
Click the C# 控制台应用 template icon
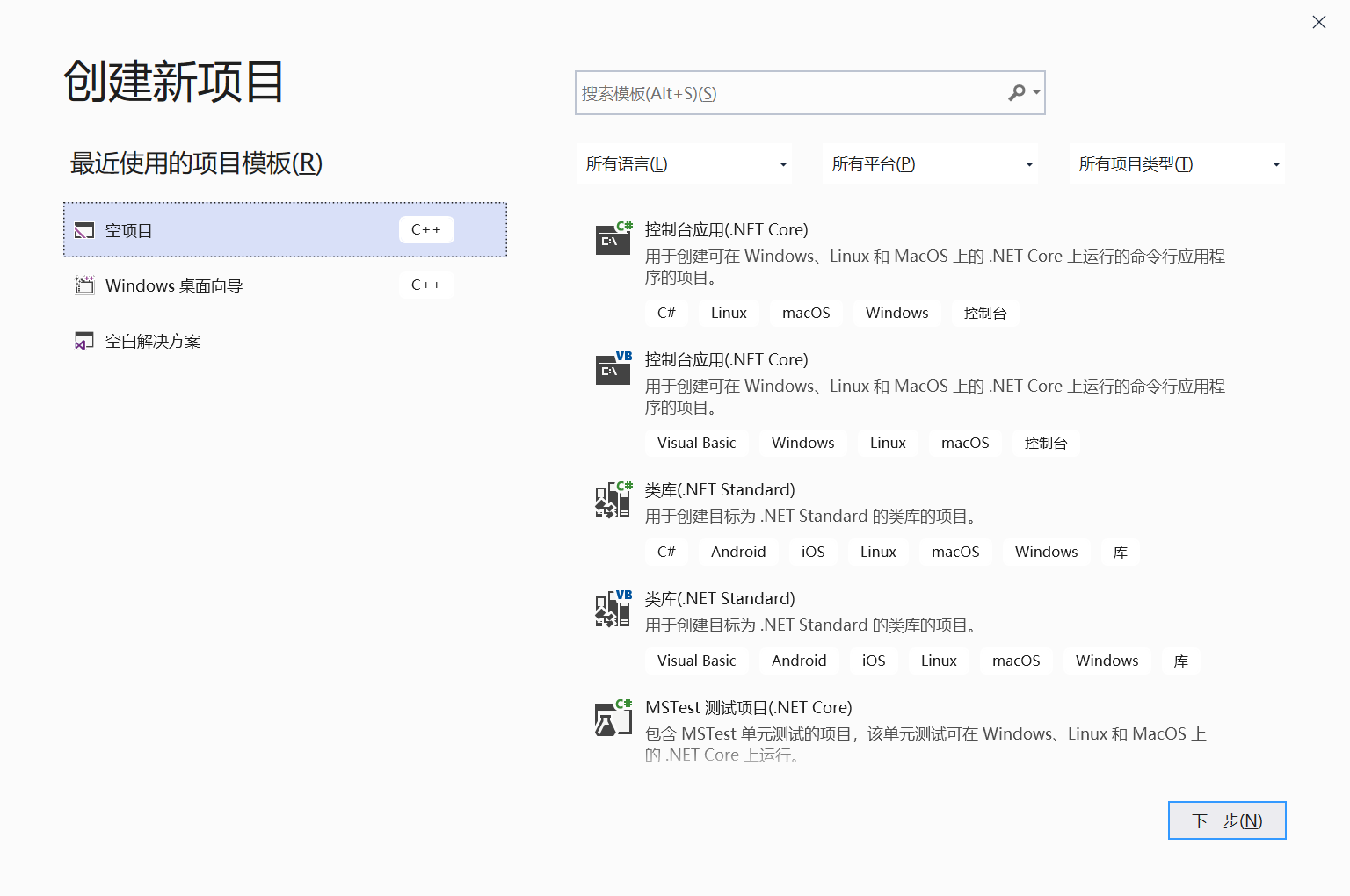coord(613,239)
